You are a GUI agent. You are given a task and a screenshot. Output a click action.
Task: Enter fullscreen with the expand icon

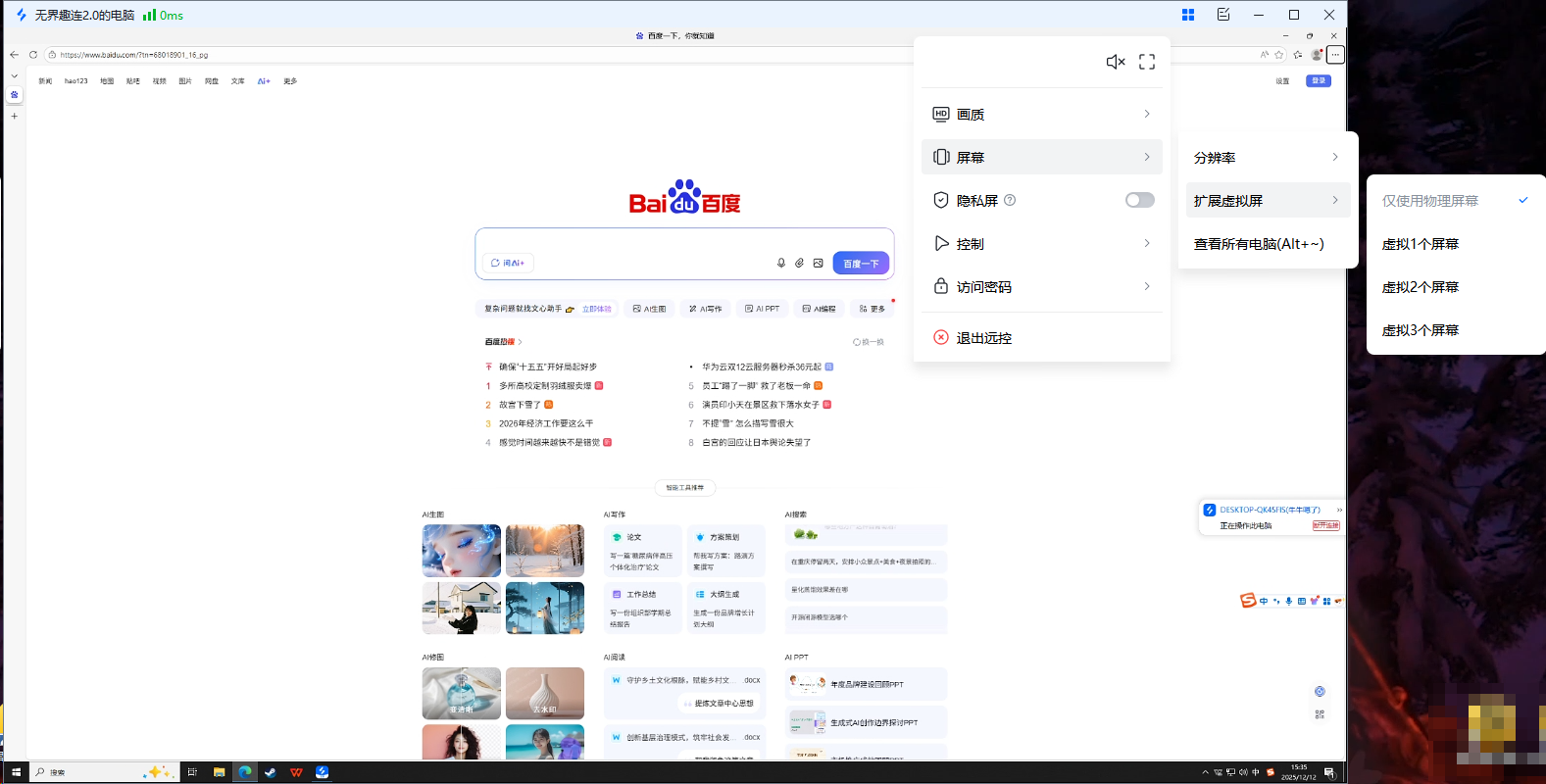pyautogui.click(x=1147, y=62)
